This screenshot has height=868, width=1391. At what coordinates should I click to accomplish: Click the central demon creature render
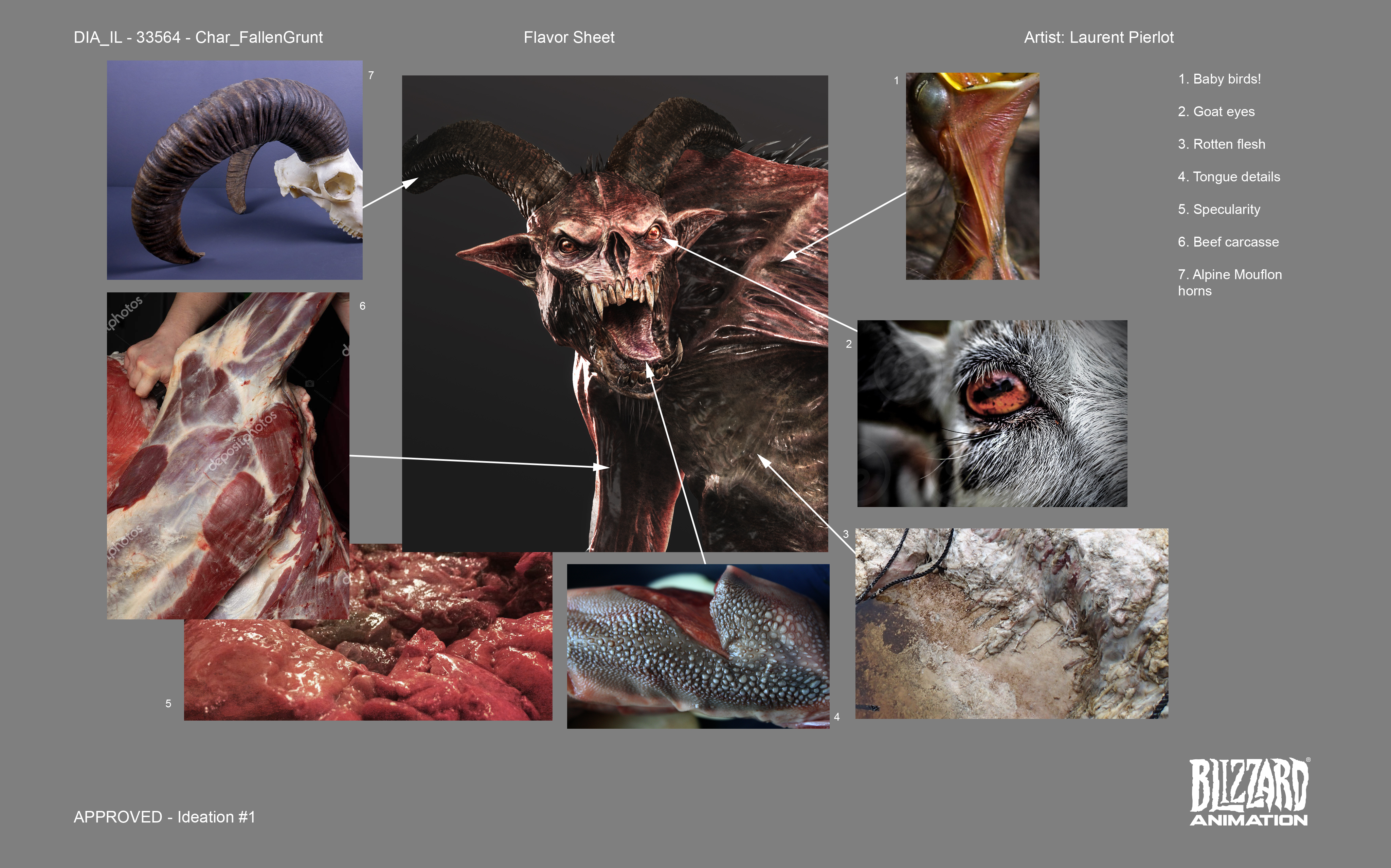coord(614,313)
